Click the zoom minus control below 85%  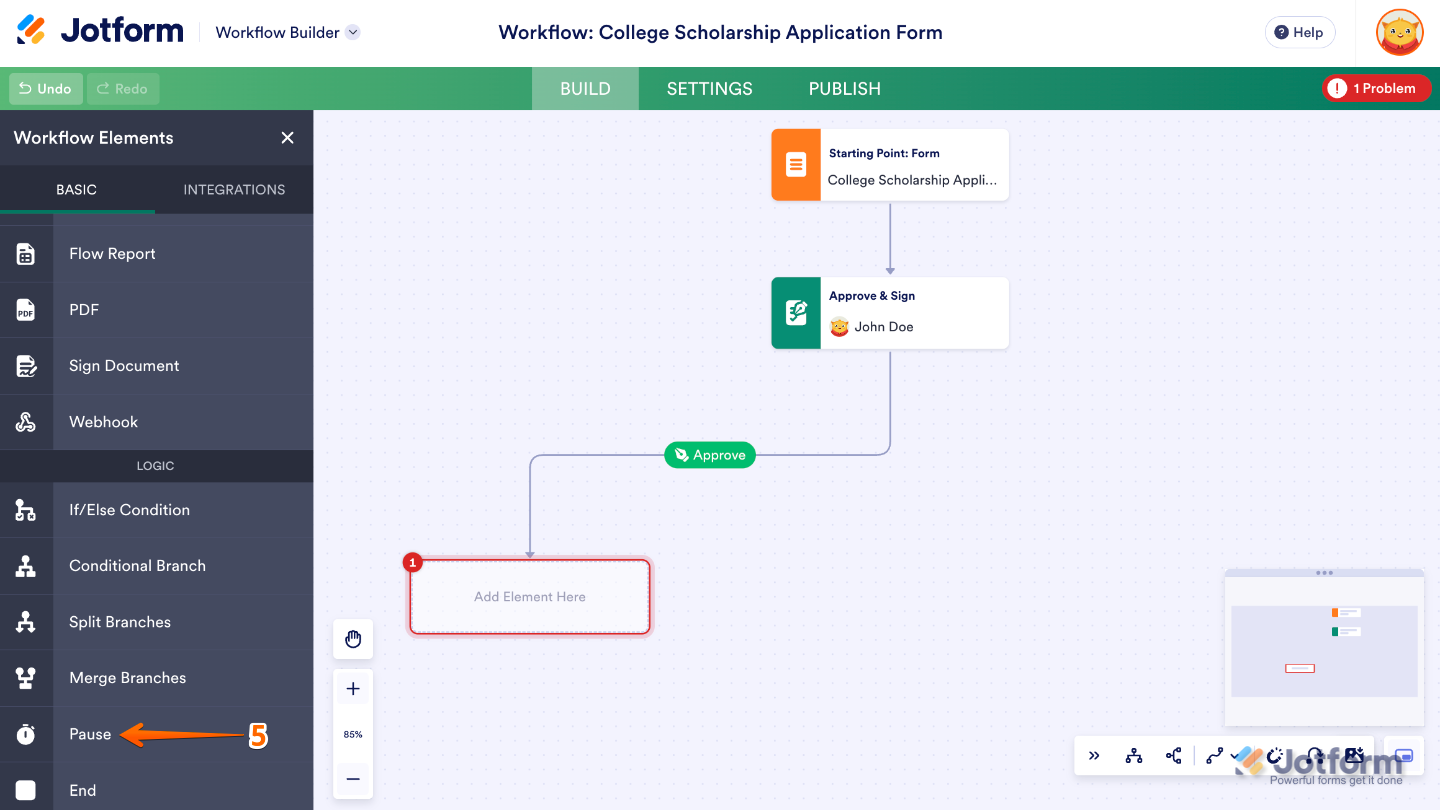[x=353, y=779]
